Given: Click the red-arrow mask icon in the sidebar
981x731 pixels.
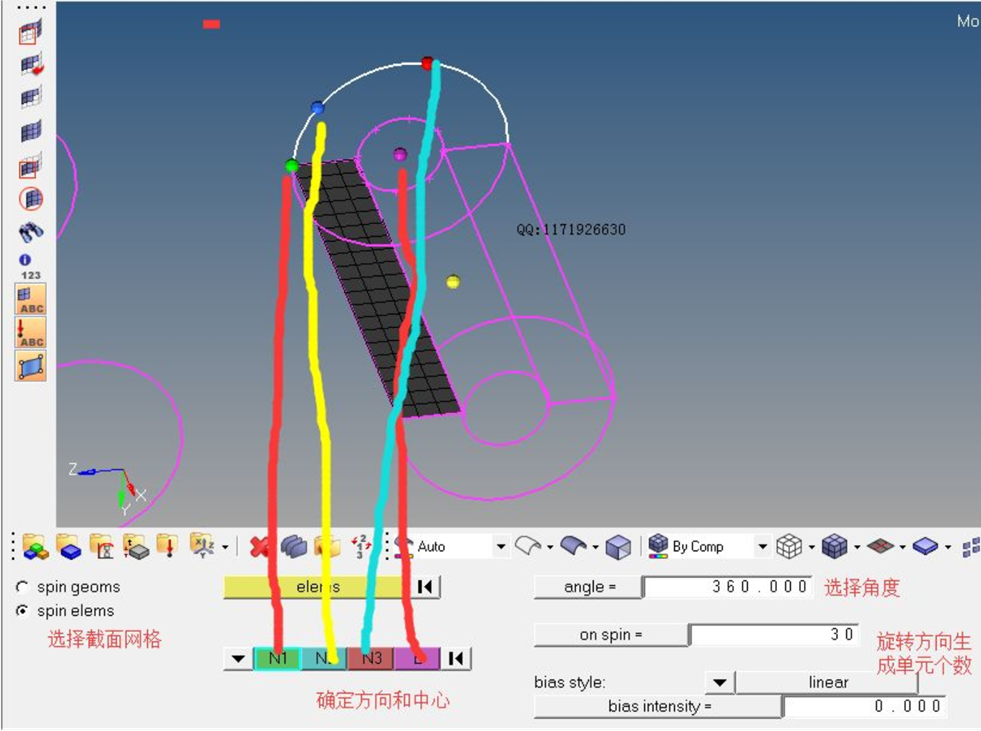Looking at the screenshot, I should [x=31, y=64].
